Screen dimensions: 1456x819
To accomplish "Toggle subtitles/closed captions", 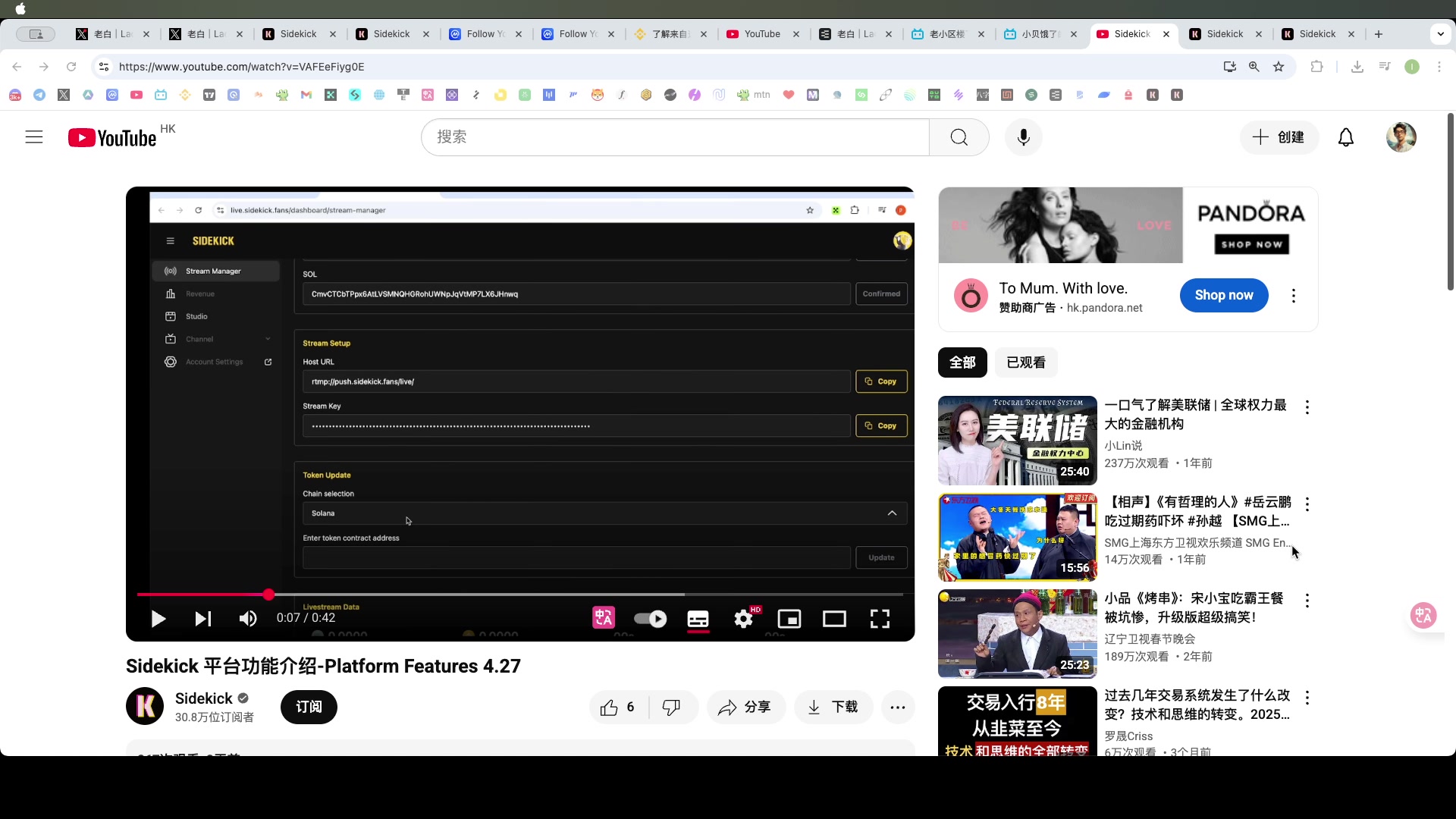I will [x=698, y=619].
